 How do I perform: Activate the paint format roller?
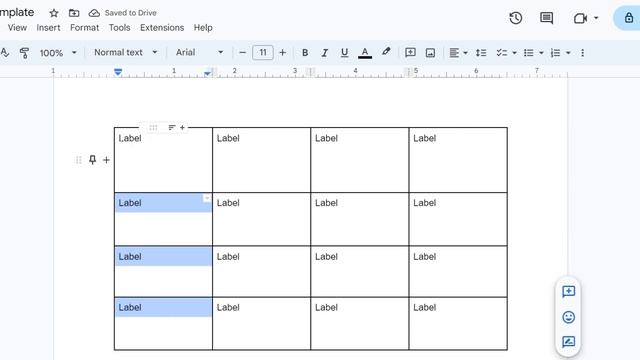[x=24, y=53]
